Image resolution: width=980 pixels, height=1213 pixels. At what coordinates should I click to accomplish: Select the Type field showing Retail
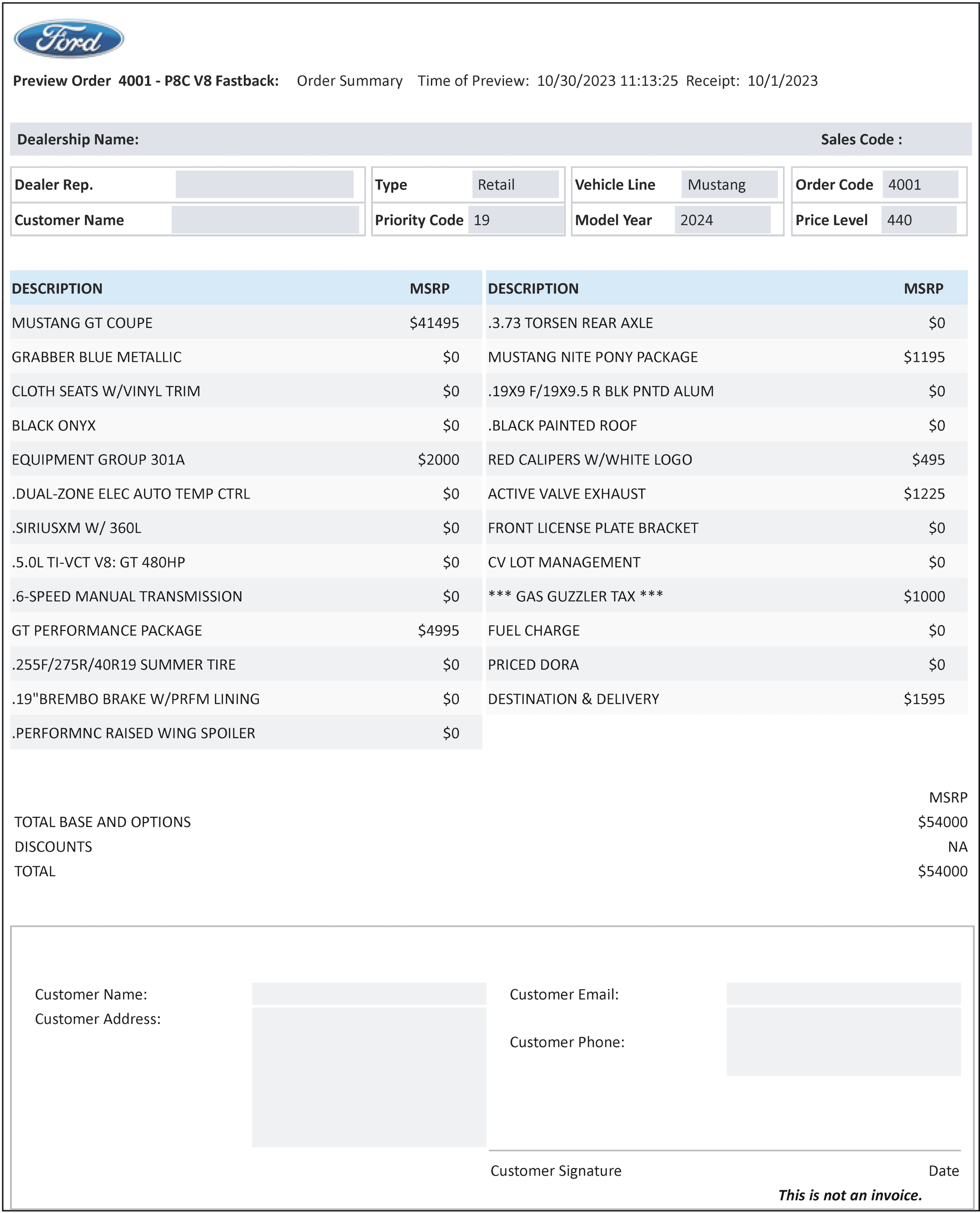click(515, 184)
